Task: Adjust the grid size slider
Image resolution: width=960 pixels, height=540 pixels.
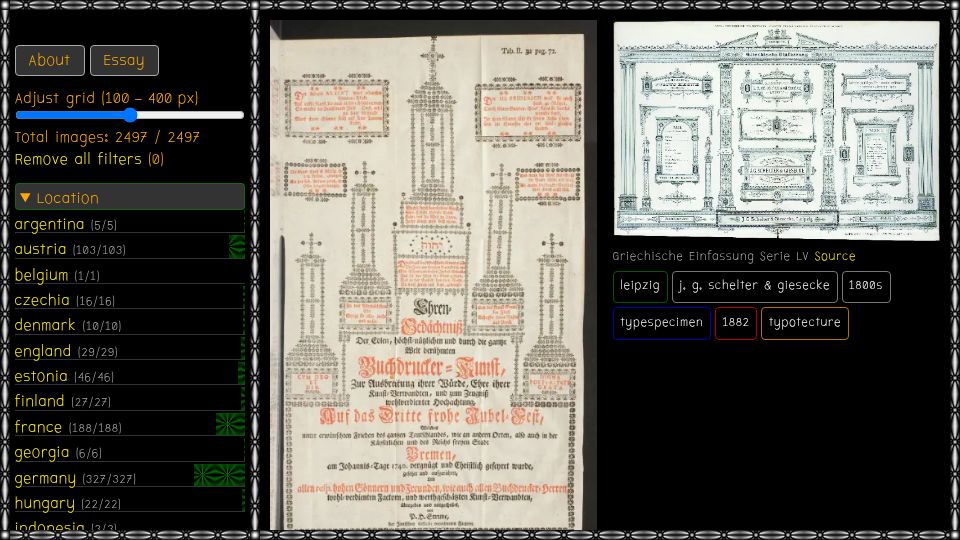Action: (x=130, y=115)
